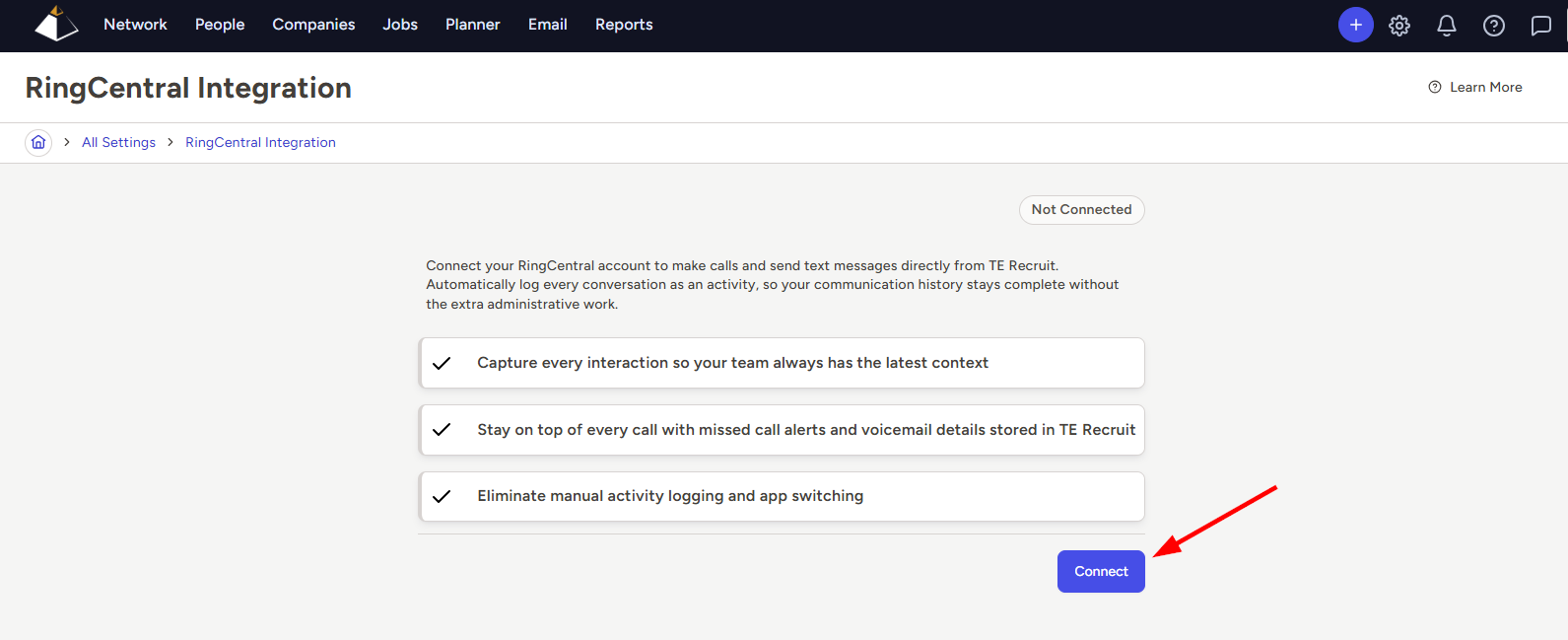The width and height of the screenshot is (1568, 640).
Task: Click the RingCentral Integration breadcrumb link
Action: tap(260, 142)
